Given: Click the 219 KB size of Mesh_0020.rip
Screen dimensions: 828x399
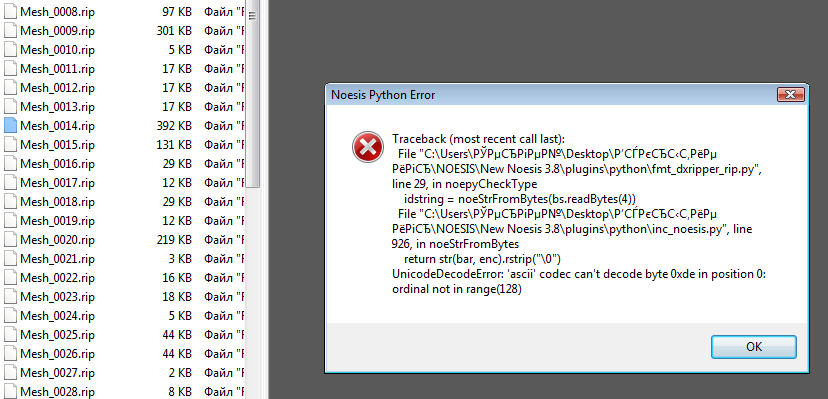Looking at the screenshot, I should 174,240.
